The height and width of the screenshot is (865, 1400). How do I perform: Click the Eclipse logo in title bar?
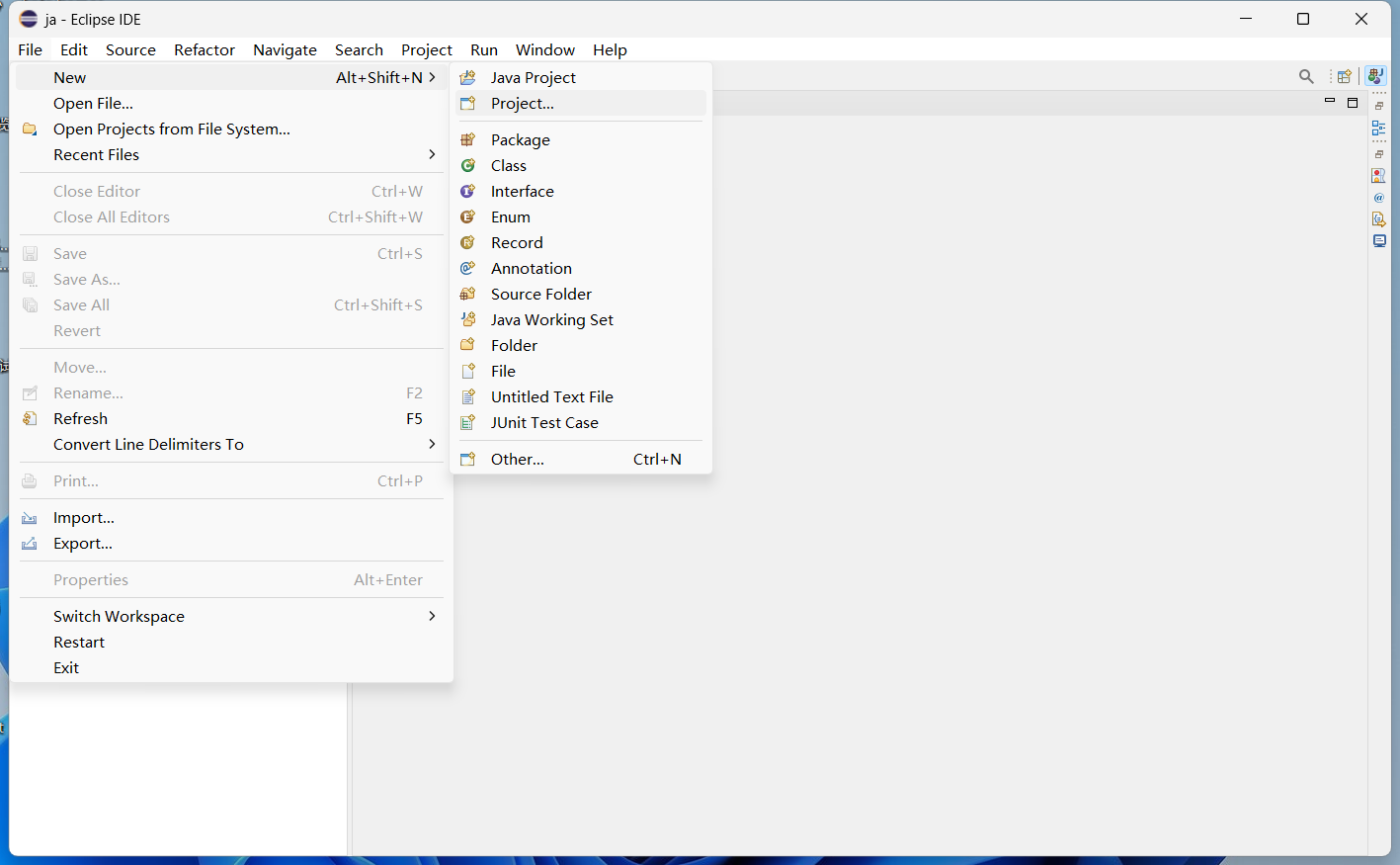29,19
